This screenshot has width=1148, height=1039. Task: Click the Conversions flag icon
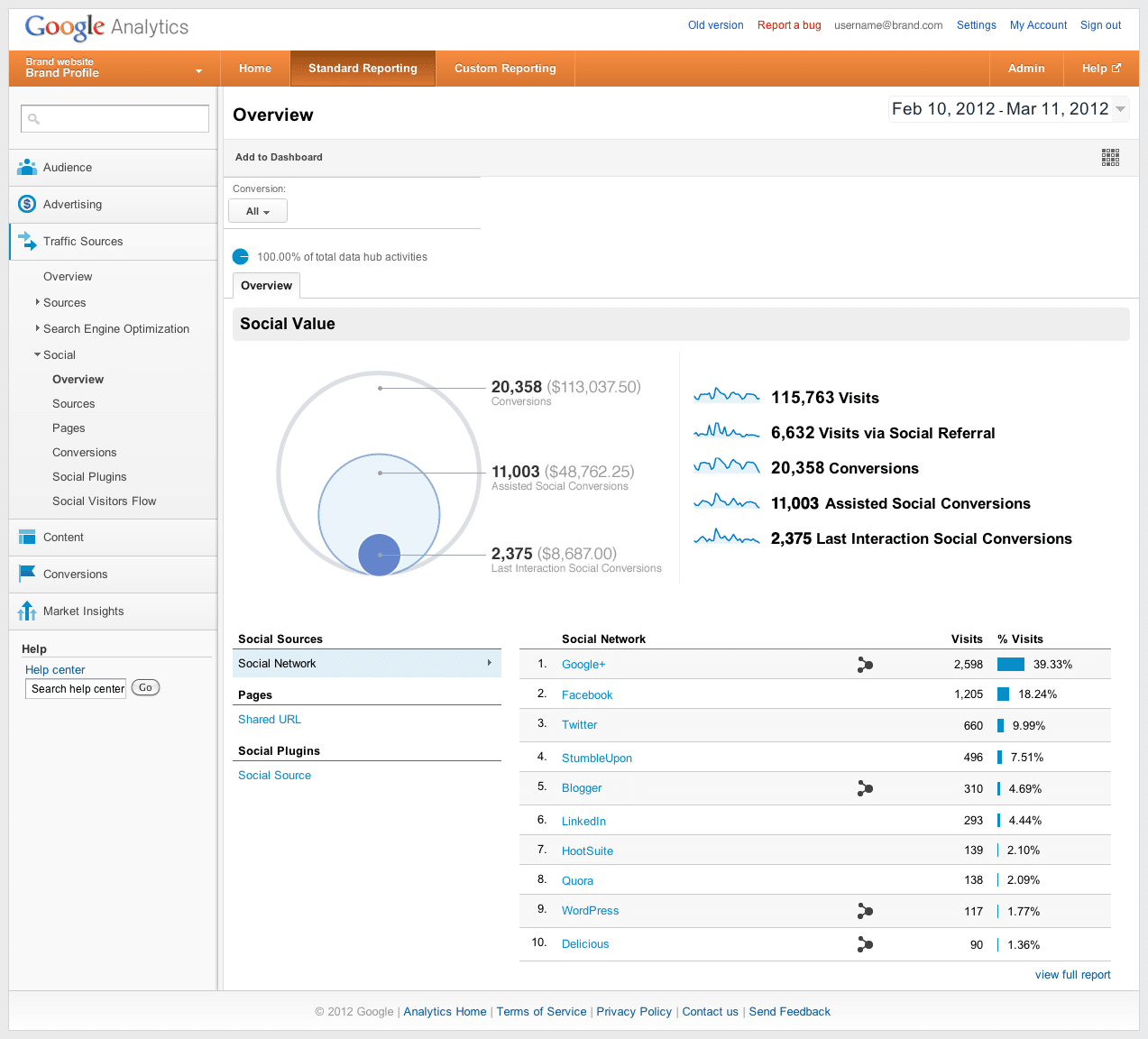click(27, 574)
